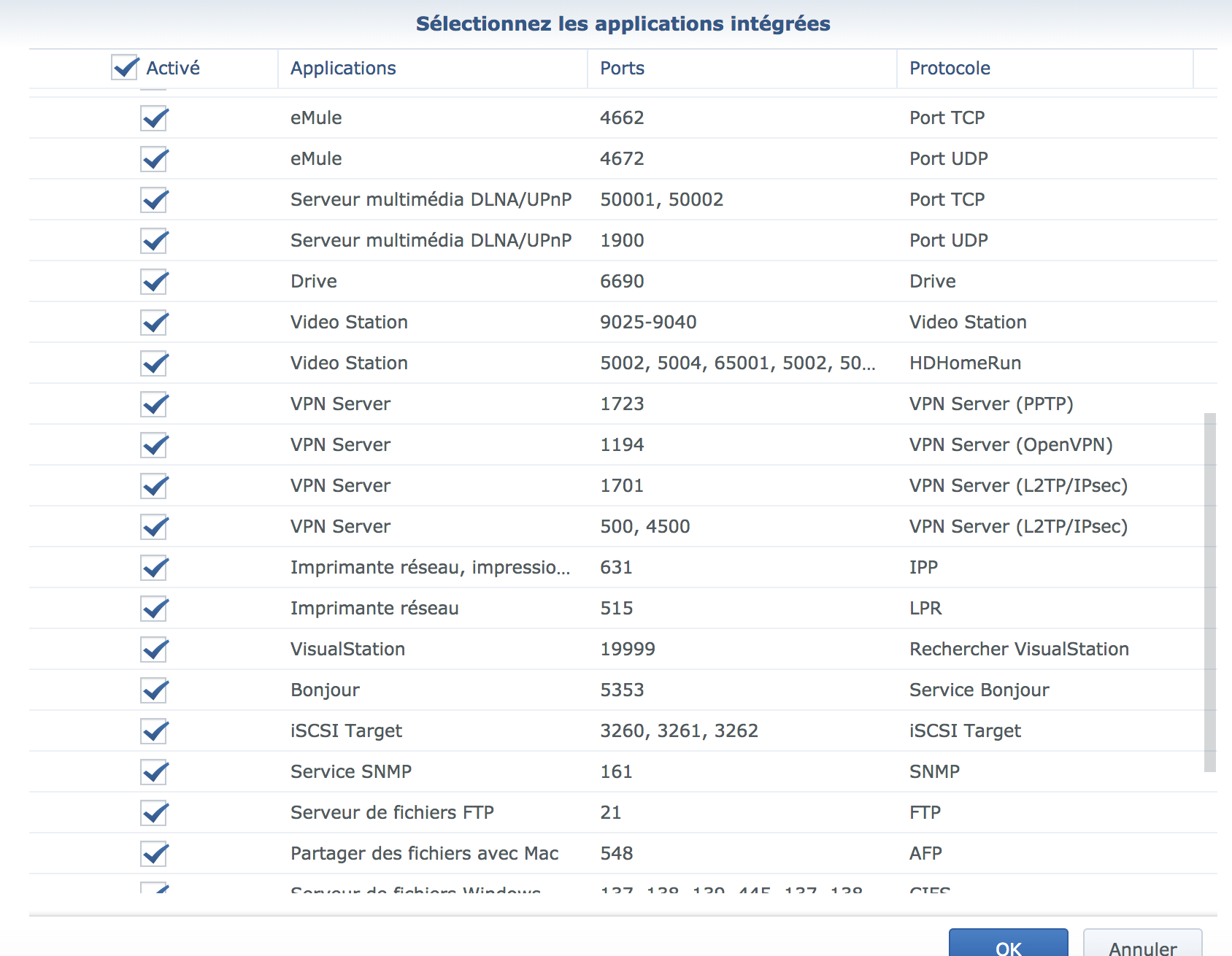The height and width of the screenshot is (956, 1232).
Task: Click 'VPN Server (OpenVPN)' protocol cell
Action: click(1011, 445)
